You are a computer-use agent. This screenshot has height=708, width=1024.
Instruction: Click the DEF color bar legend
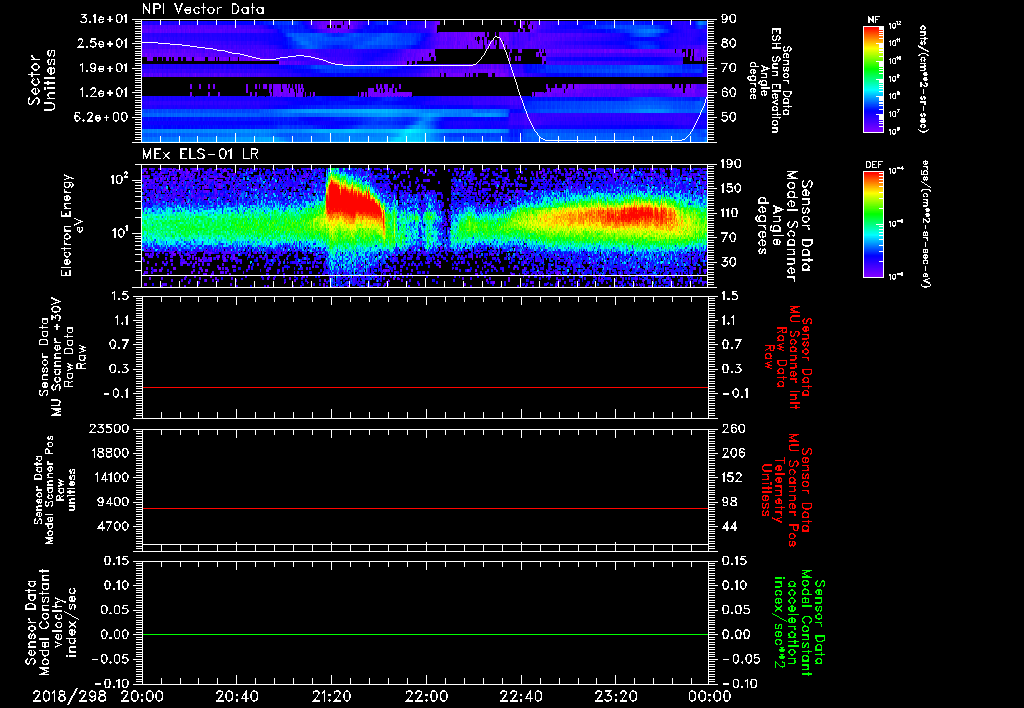(873, 224)
